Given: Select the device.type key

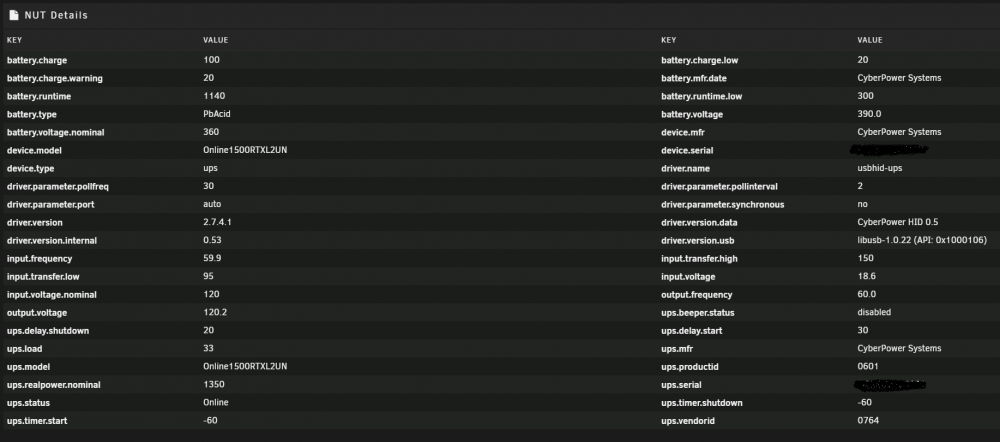Looking at the screenshot, I should 31,168.
